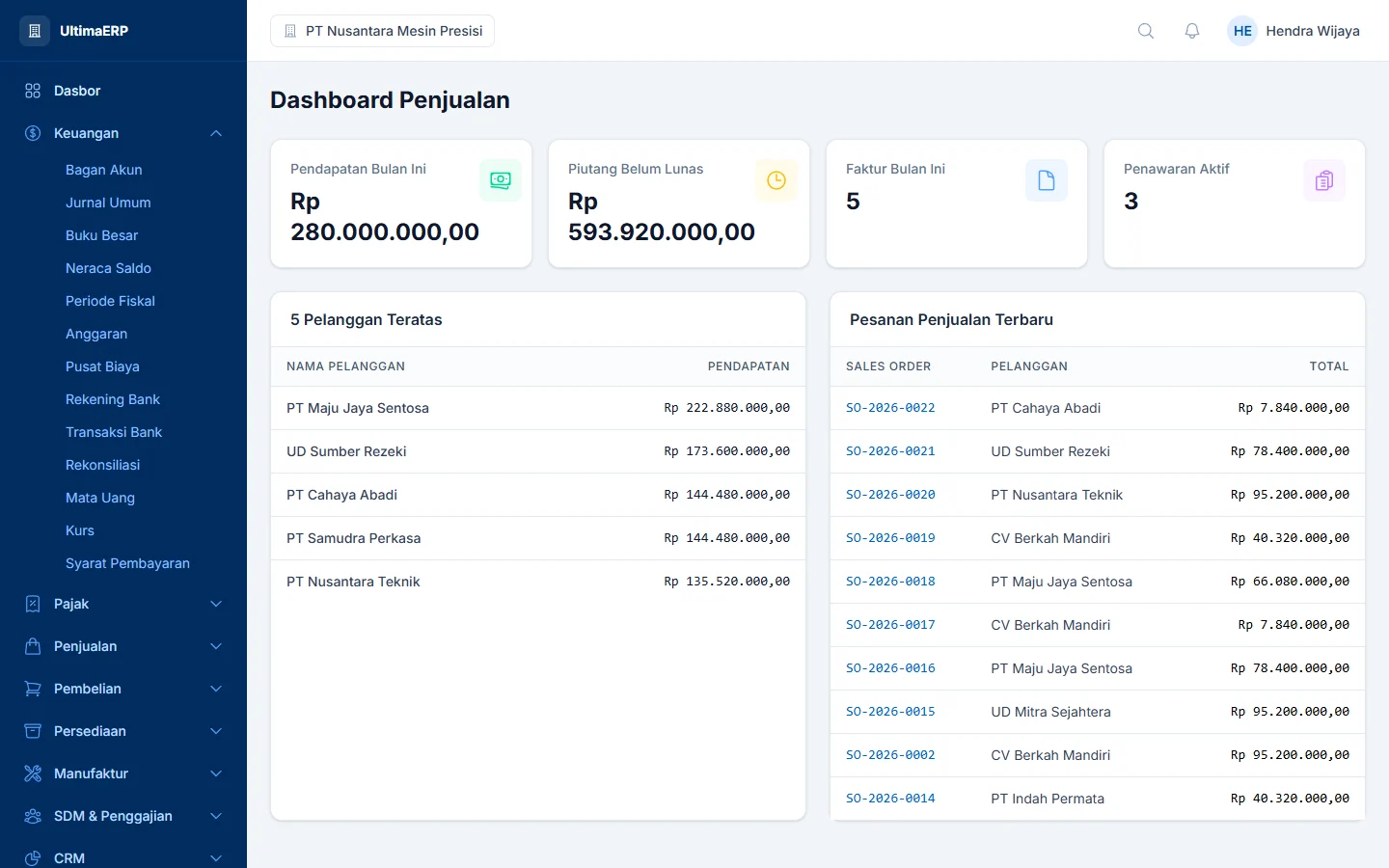
Task: Click the Faktur Bulan Ini document icon
Action: pyautogui.click(x=1047, y=180)
